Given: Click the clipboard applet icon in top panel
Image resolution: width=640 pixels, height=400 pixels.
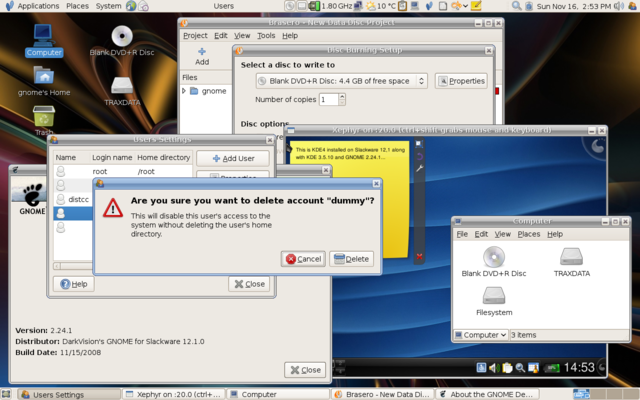Looking at the screenshot, I should tap(402, 6).
